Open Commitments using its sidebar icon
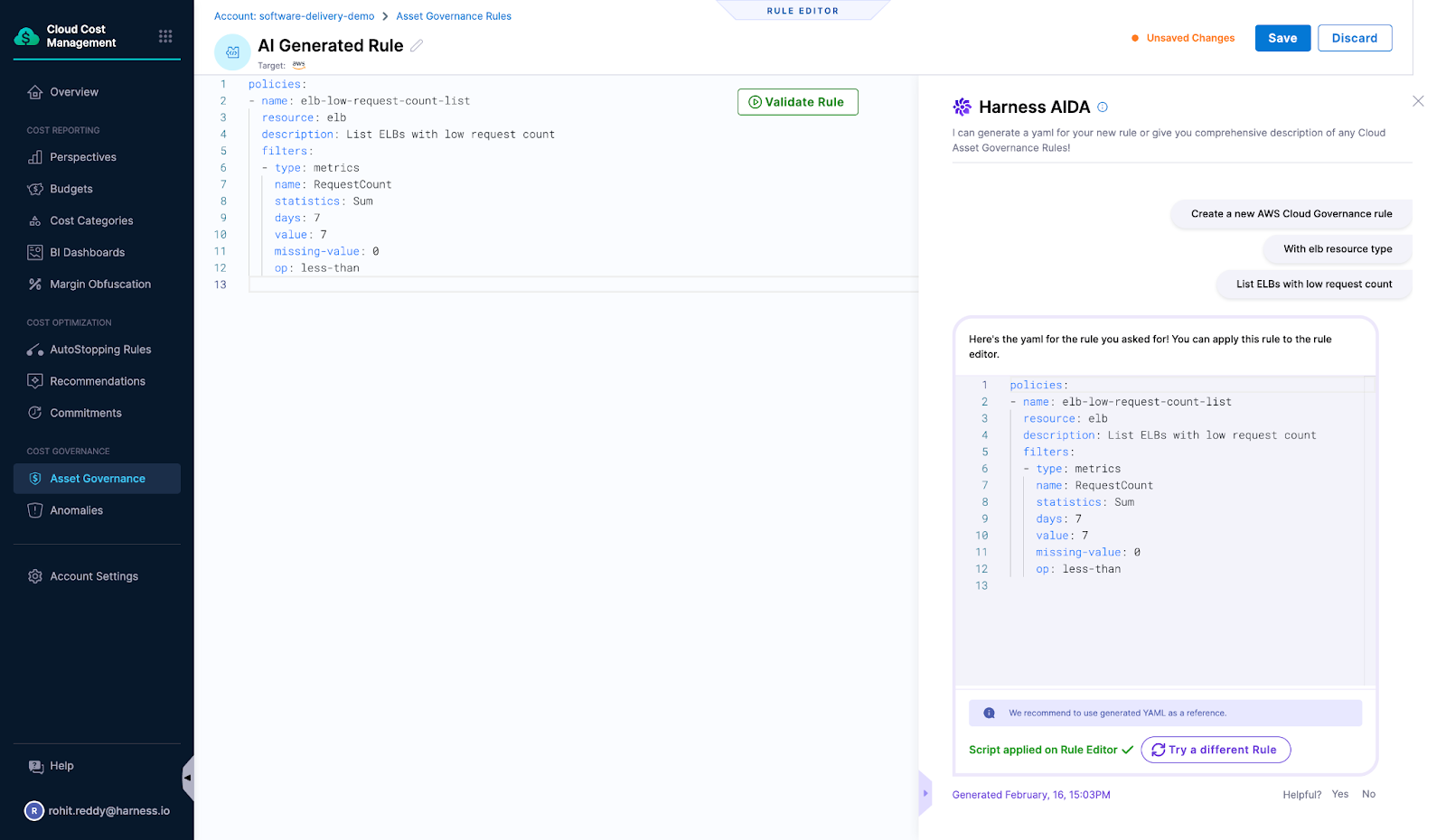 point(34,412)
